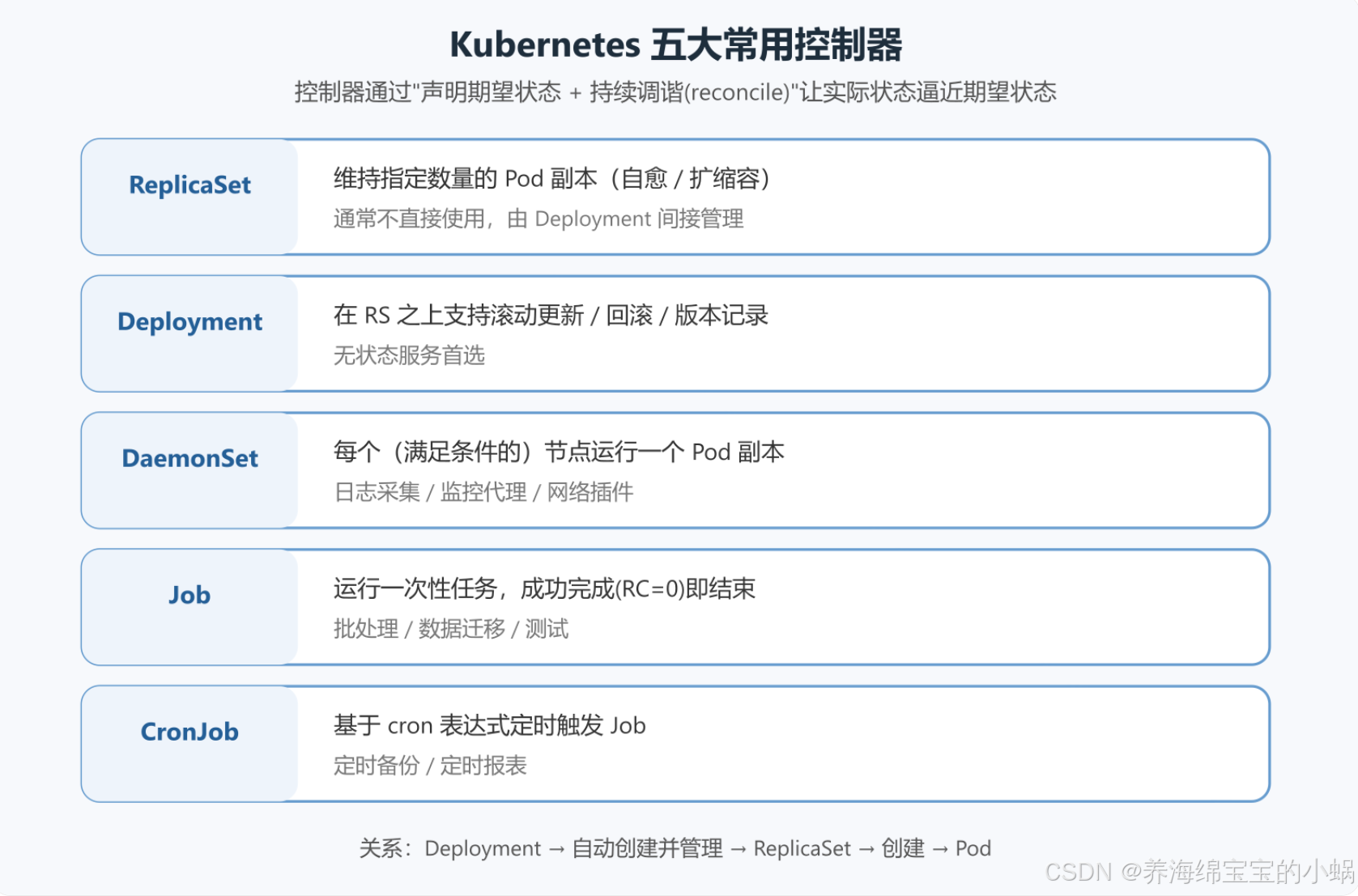Click the subtitle mentioning reconcile
1358x896 pixels.
675,92
